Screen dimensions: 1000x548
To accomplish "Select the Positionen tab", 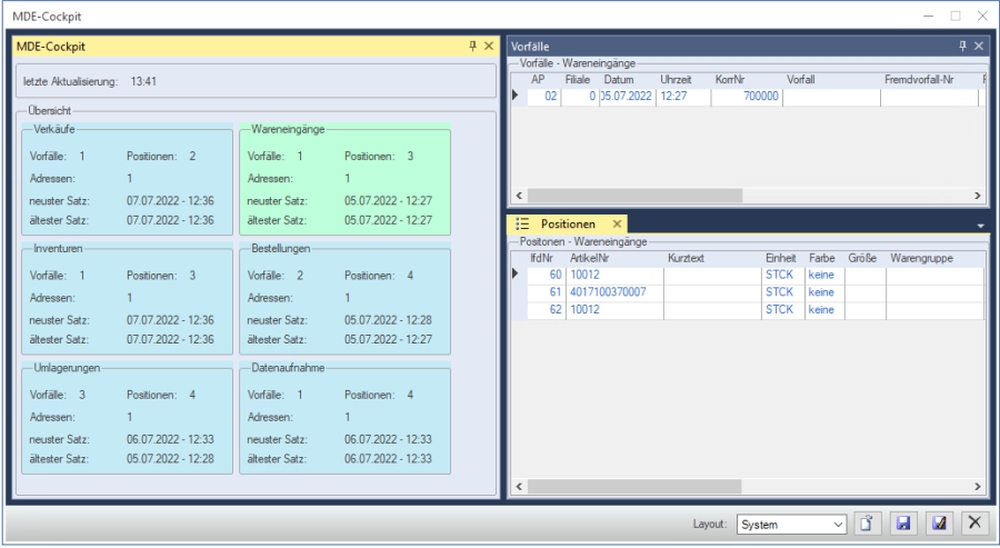I will [x=567, y=224].
